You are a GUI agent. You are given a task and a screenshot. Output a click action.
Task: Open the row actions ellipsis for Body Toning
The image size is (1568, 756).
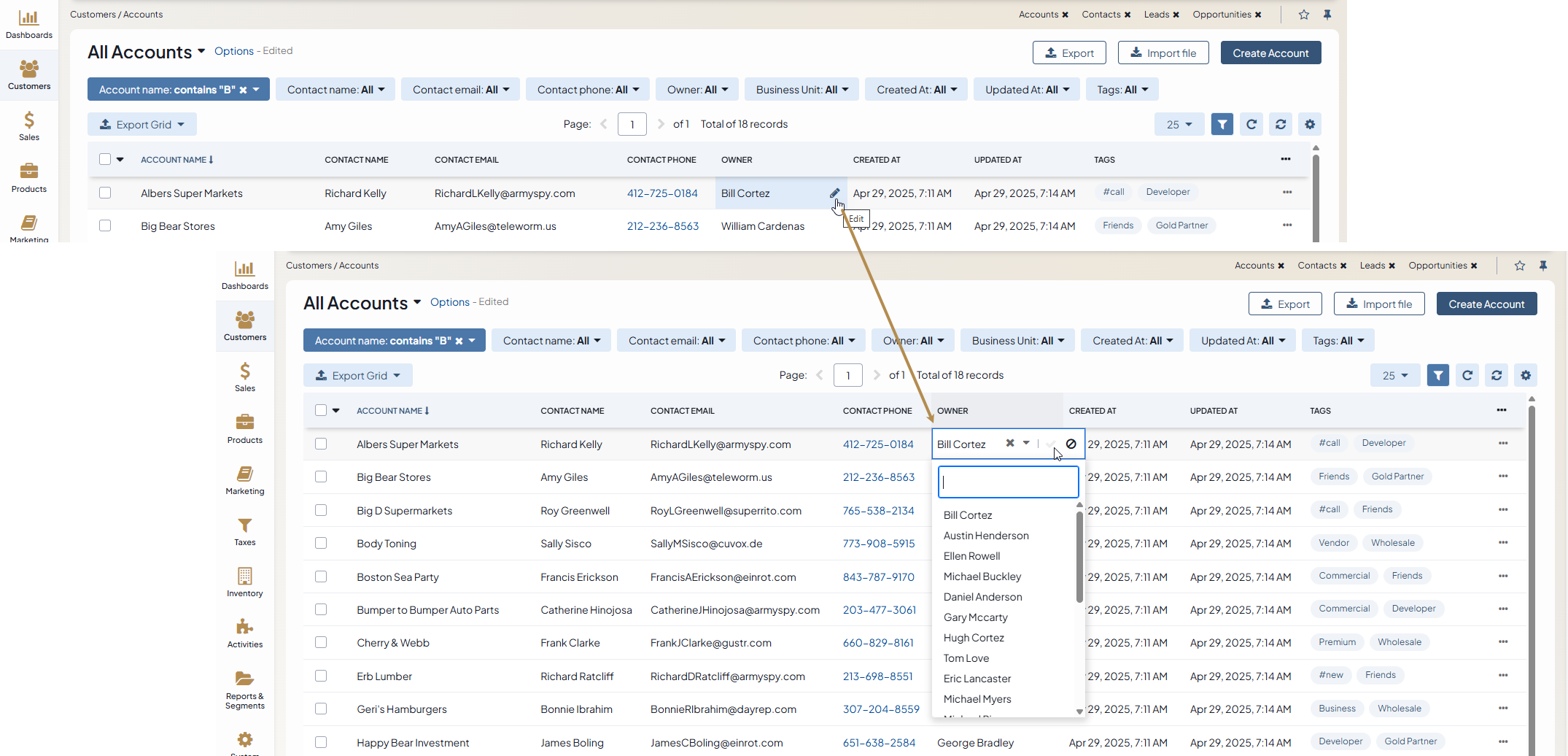pyautogui.click(x=1502, y=543)
